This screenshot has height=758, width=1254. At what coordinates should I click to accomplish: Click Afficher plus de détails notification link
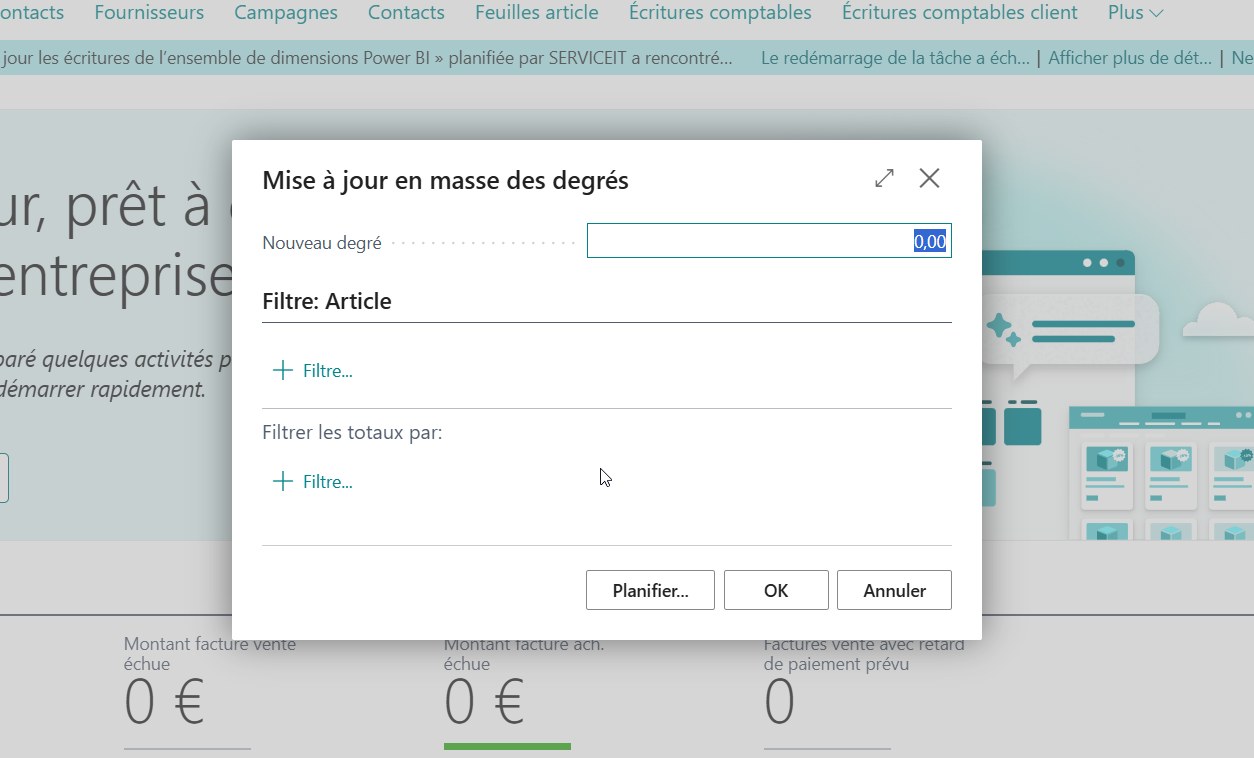(x=1130, y=58)
